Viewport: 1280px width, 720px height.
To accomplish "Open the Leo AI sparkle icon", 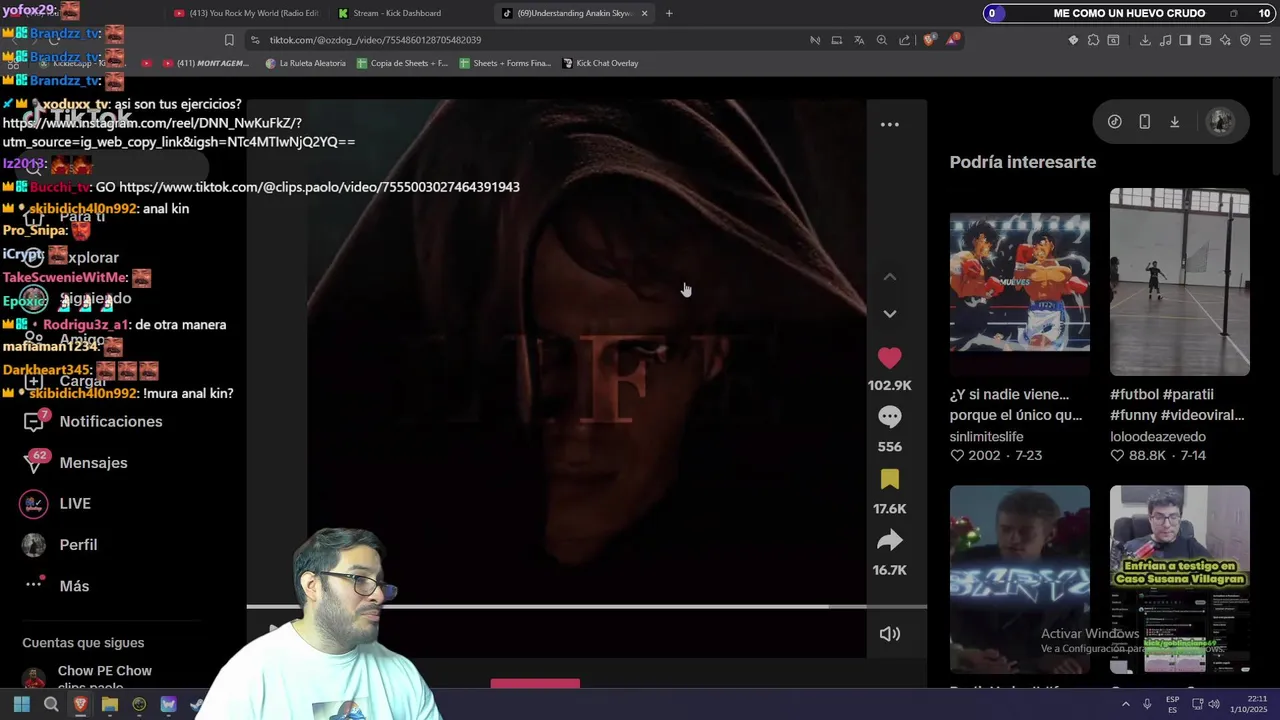I will (x=1225, y=40).
